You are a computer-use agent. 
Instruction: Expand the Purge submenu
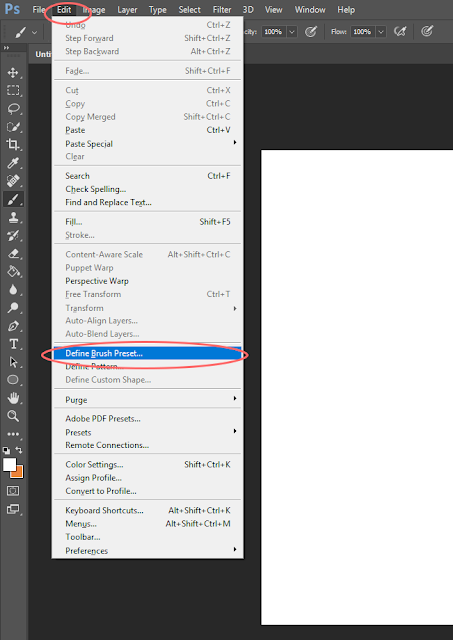(x=148, y=400)
